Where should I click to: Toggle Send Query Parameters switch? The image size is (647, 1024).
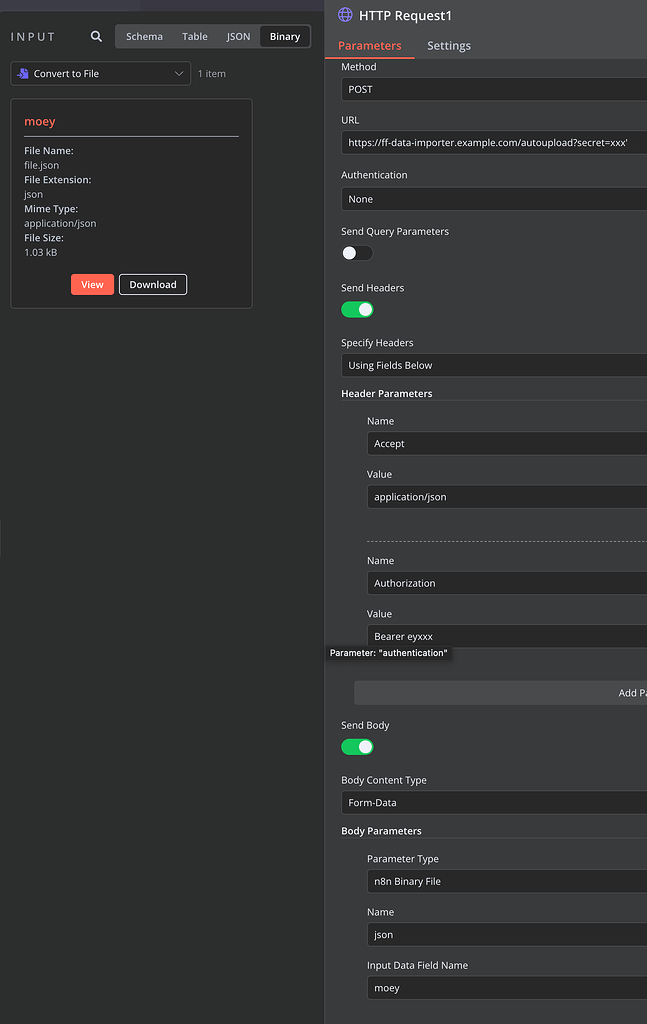point(356,253)
